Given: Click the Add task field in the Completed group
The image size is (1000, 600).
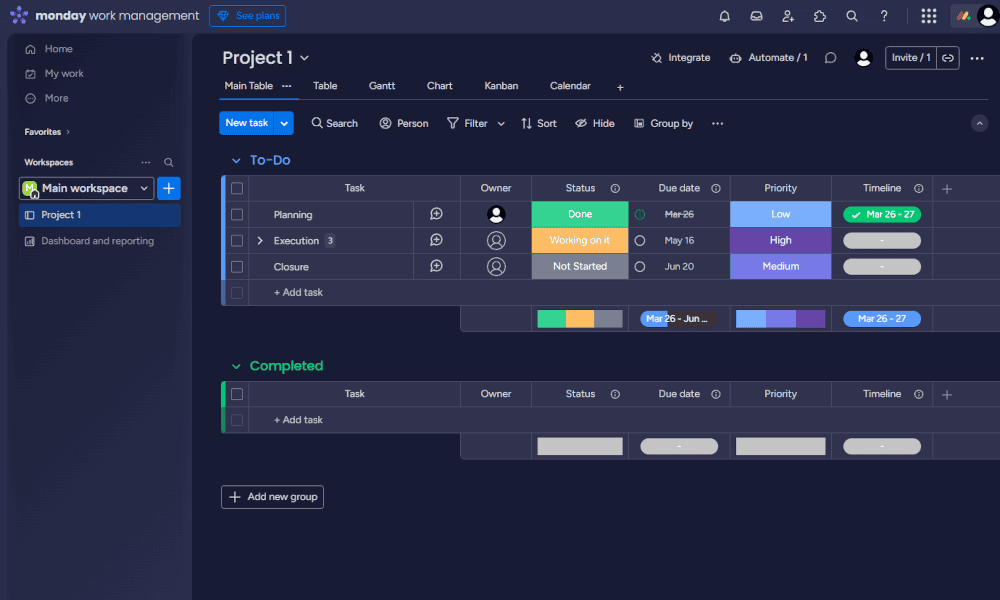Looking at the screenshot, I should [x=298, y=420].
